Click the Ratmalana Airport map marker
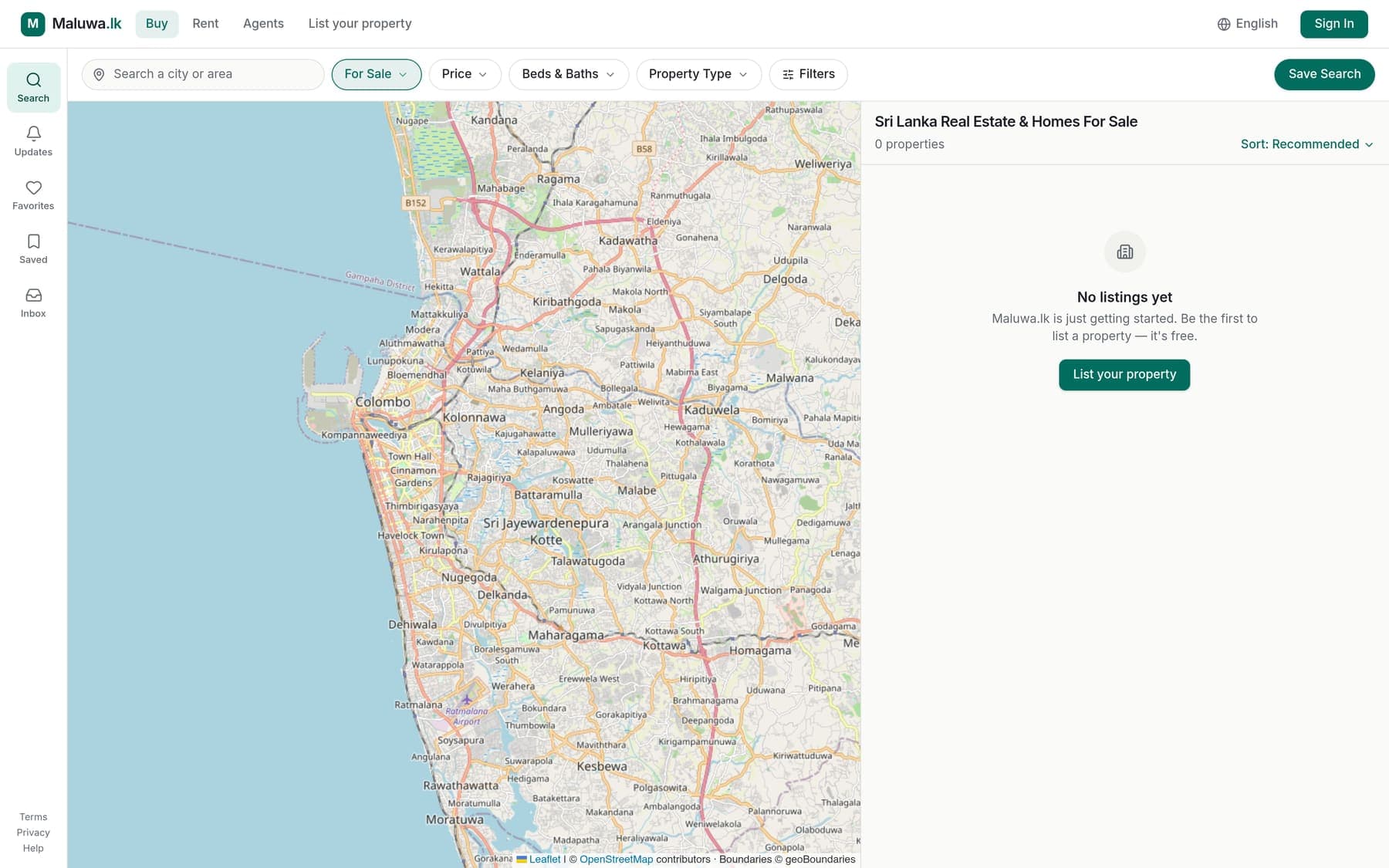The image size is (1389, 868). tap(466, 700)
